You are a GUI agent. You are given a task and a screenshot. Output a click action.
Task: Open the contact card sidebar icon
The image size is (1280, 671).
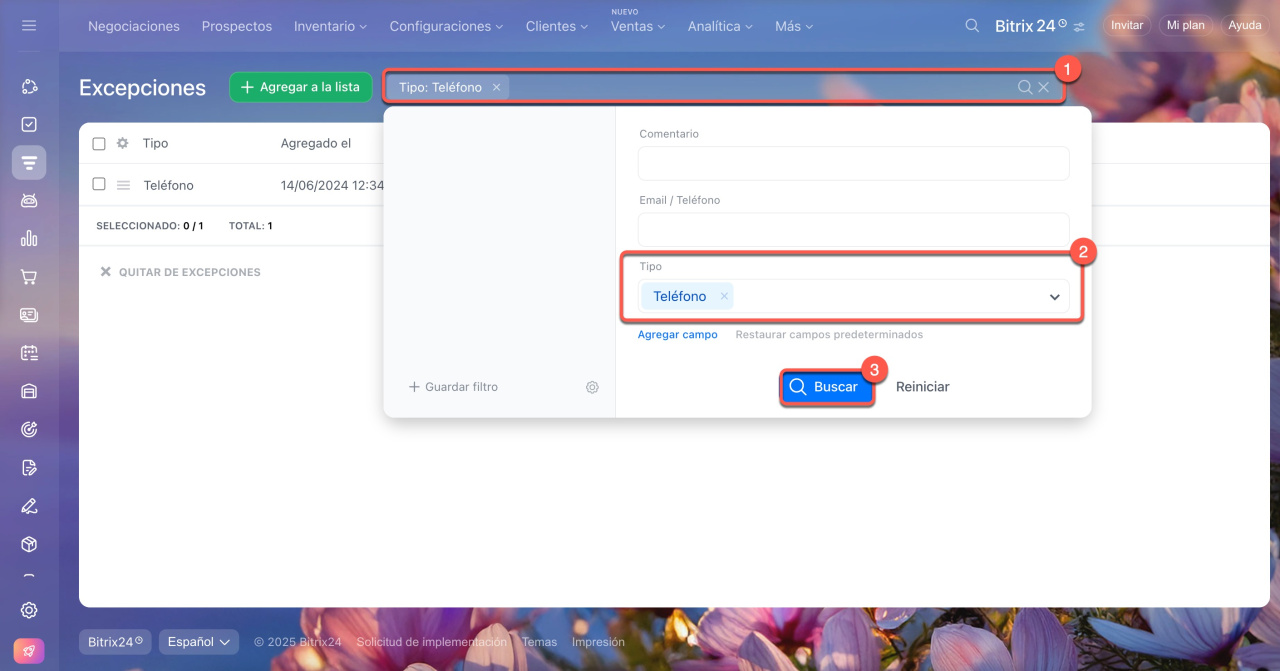click(29, 315)
